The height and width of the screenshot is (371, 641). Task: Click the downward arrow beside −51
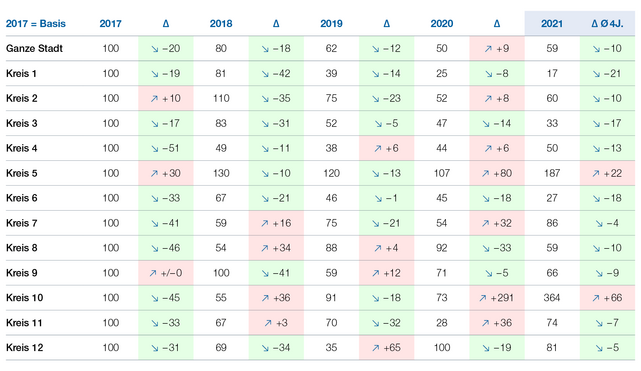[155, 149]
